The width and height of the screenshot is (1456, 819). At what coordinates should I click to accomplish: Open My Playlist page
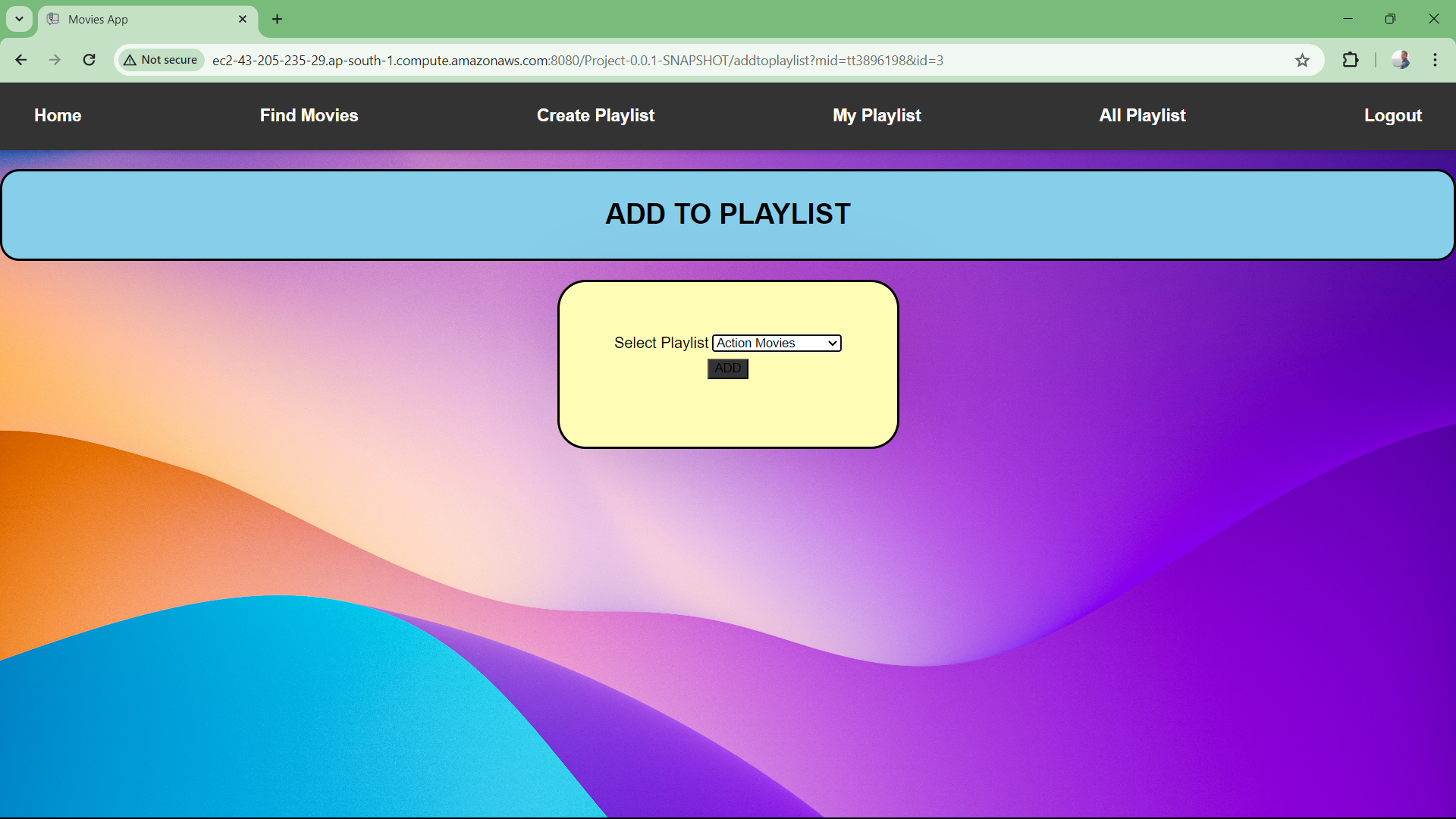tap(877, 115)
